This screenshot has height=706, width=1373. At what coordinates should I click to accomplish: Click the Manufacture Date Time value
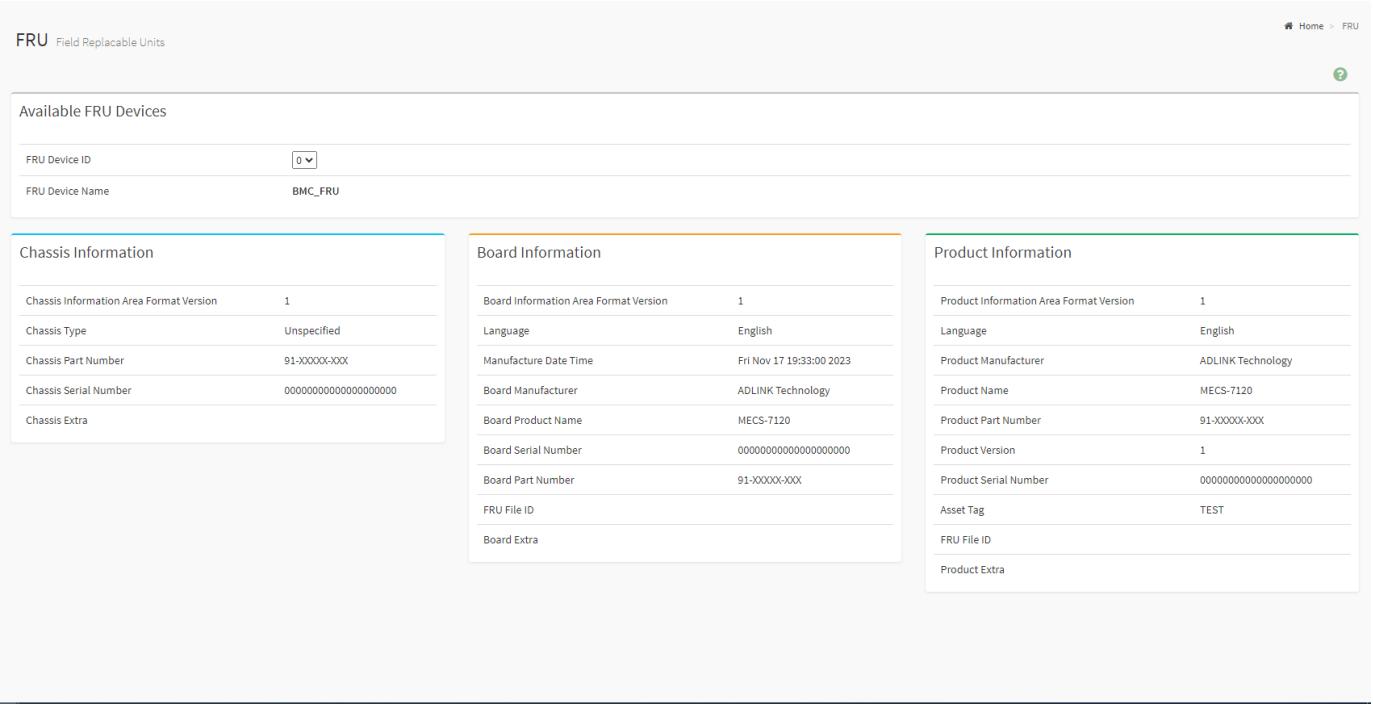[795, 360]
